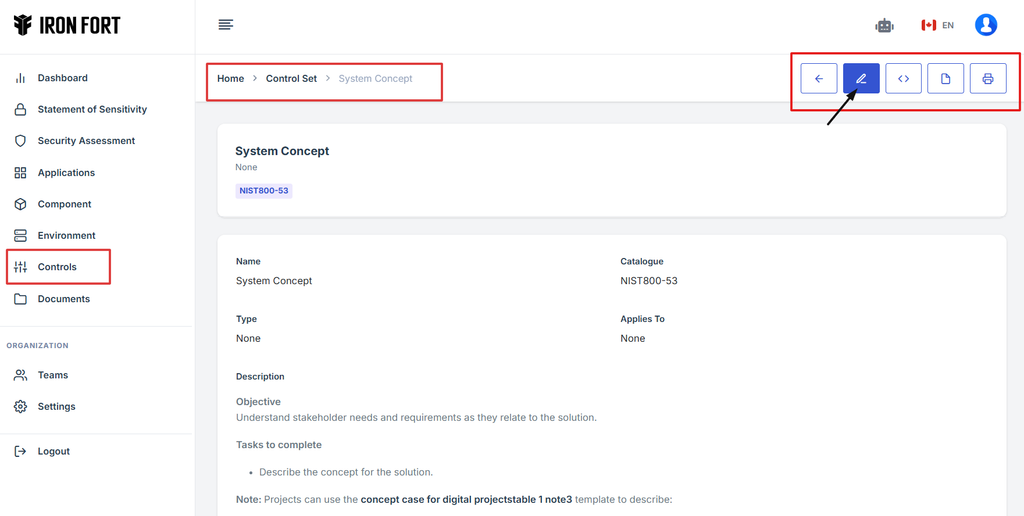Select Security Assessment in sidebar
1024x516 pixels.
pyautogui.click(x=86, y=141)
